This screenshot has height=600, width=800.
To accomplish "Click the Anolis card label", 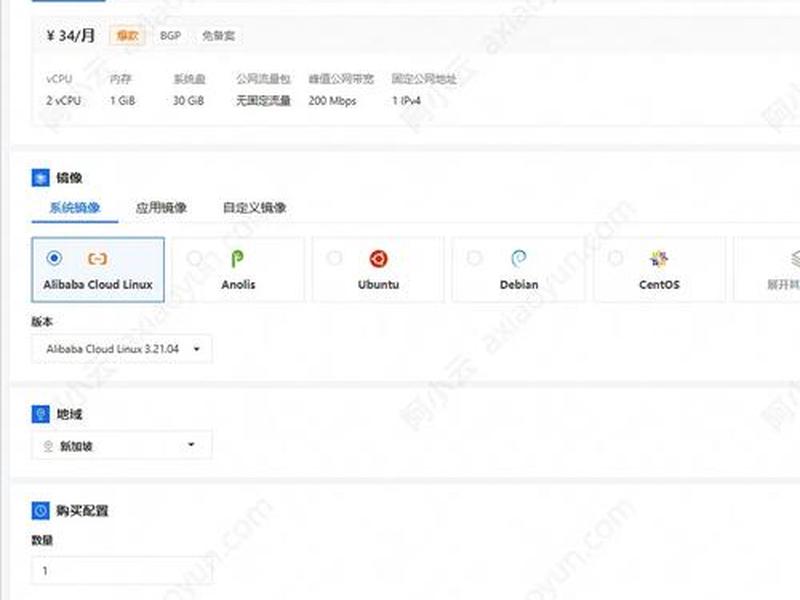I will (x=238, y=285).
